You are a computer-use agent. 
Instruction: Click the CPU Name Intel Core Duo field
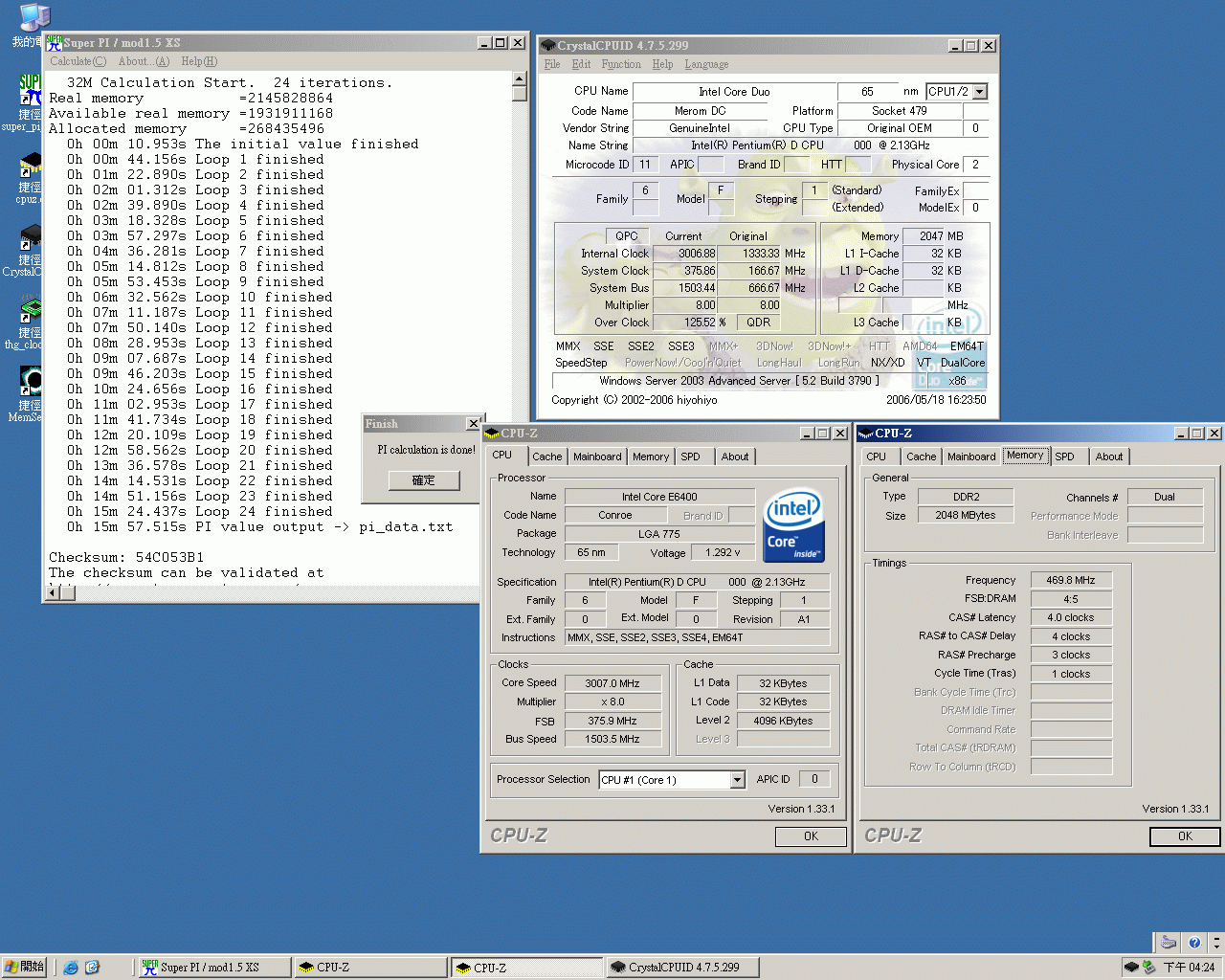(x=733, y=92)
